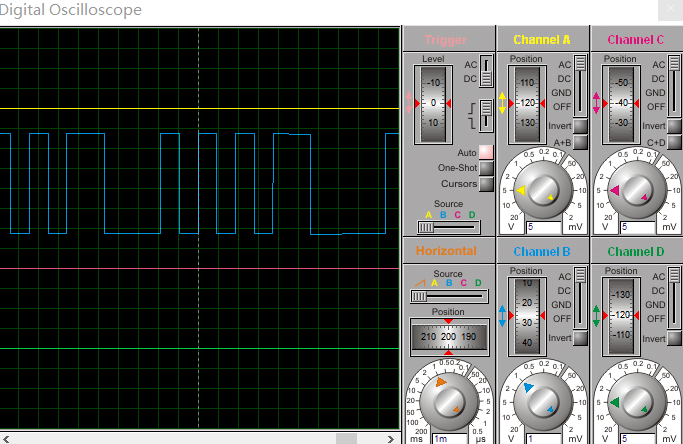
Task: Turn on the Cursors button
Action: pyautogui.click(x=486, y=184)
